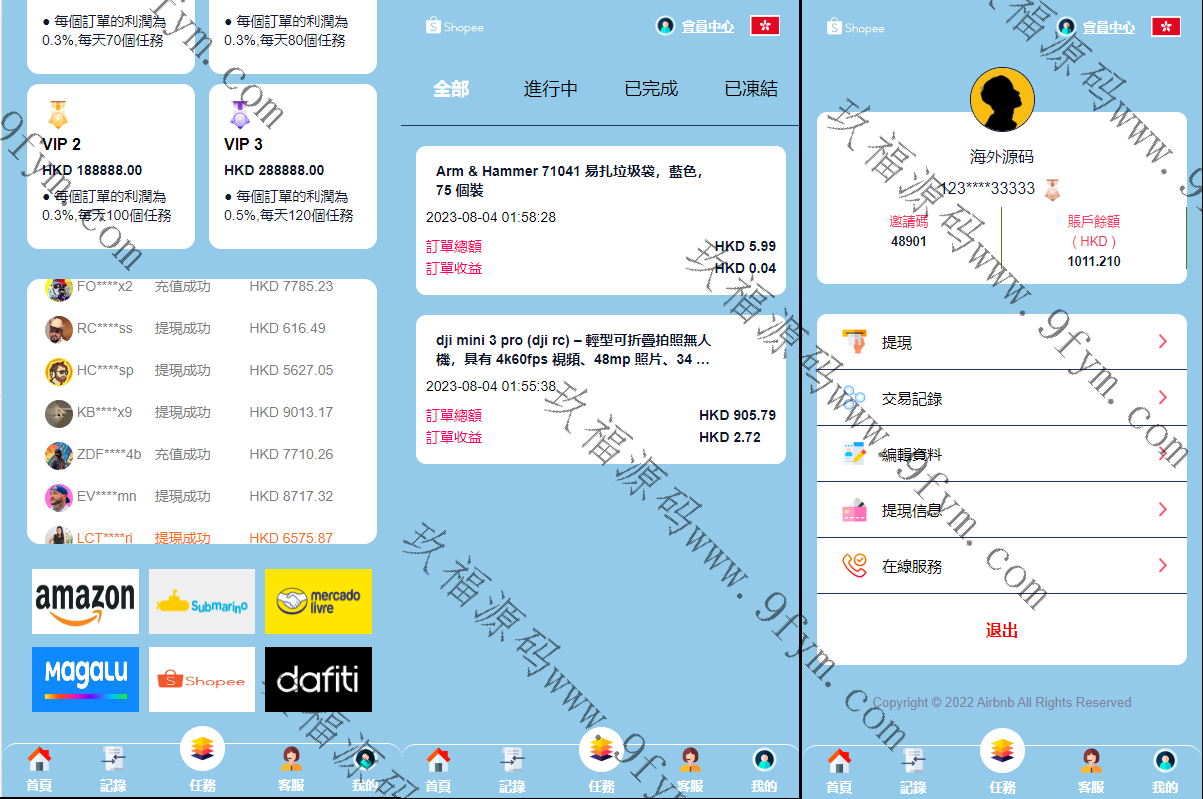This screenshot has width=1203, height=799.
Task: Switch to the 已完成 orders tab
Action: click(651, 89)
